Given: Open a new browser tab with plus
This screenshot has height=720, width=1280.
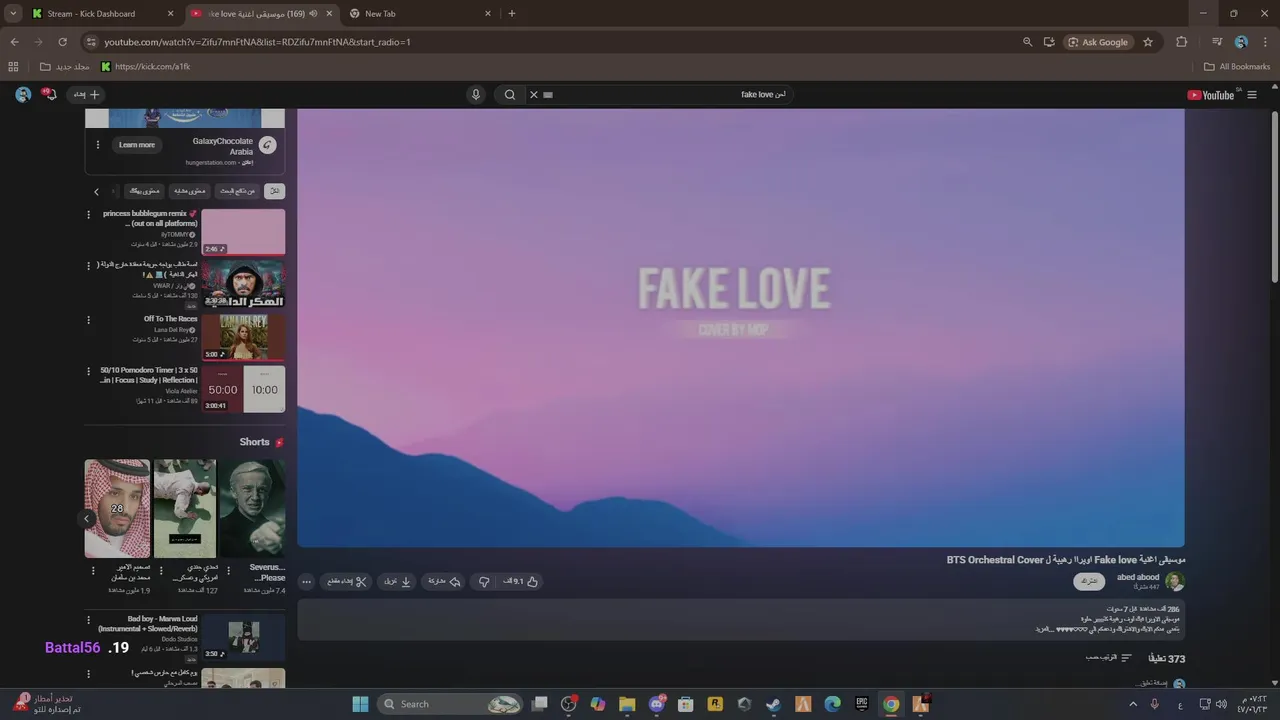Looking at the screenshot, I should [512, 14].
